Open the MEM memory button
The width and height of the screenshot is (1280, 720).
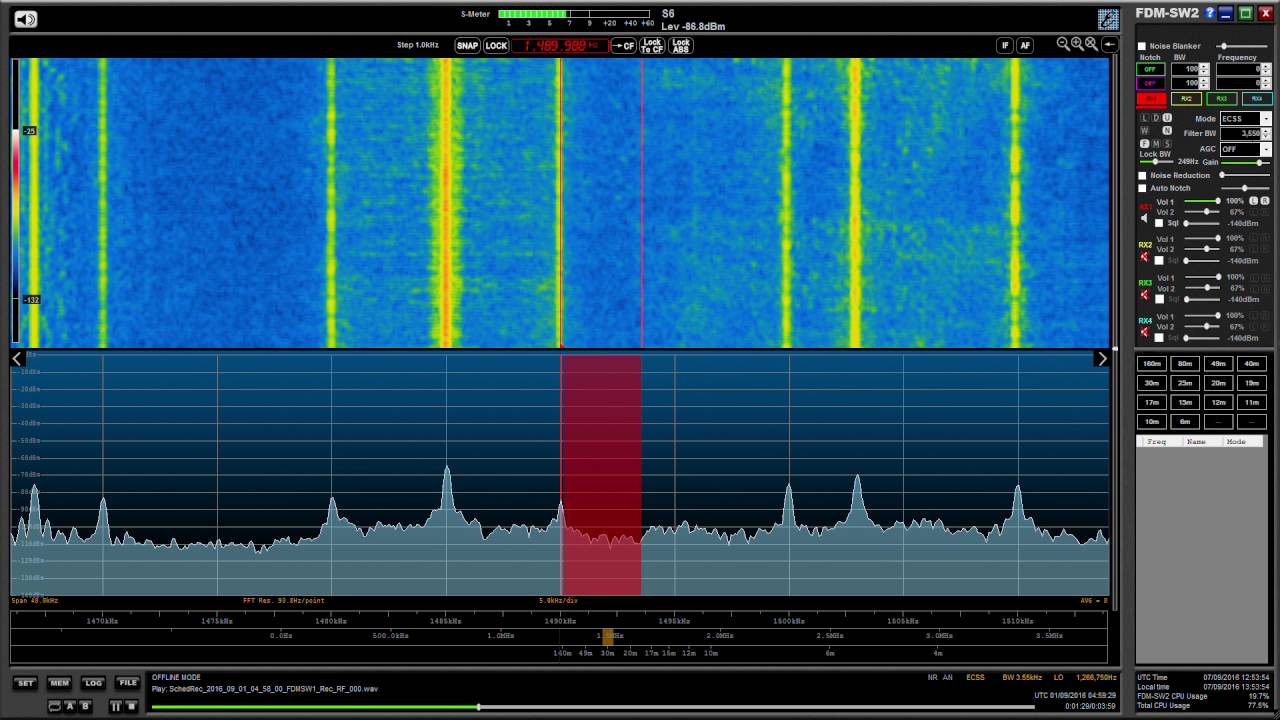click(x=59, y=683)
